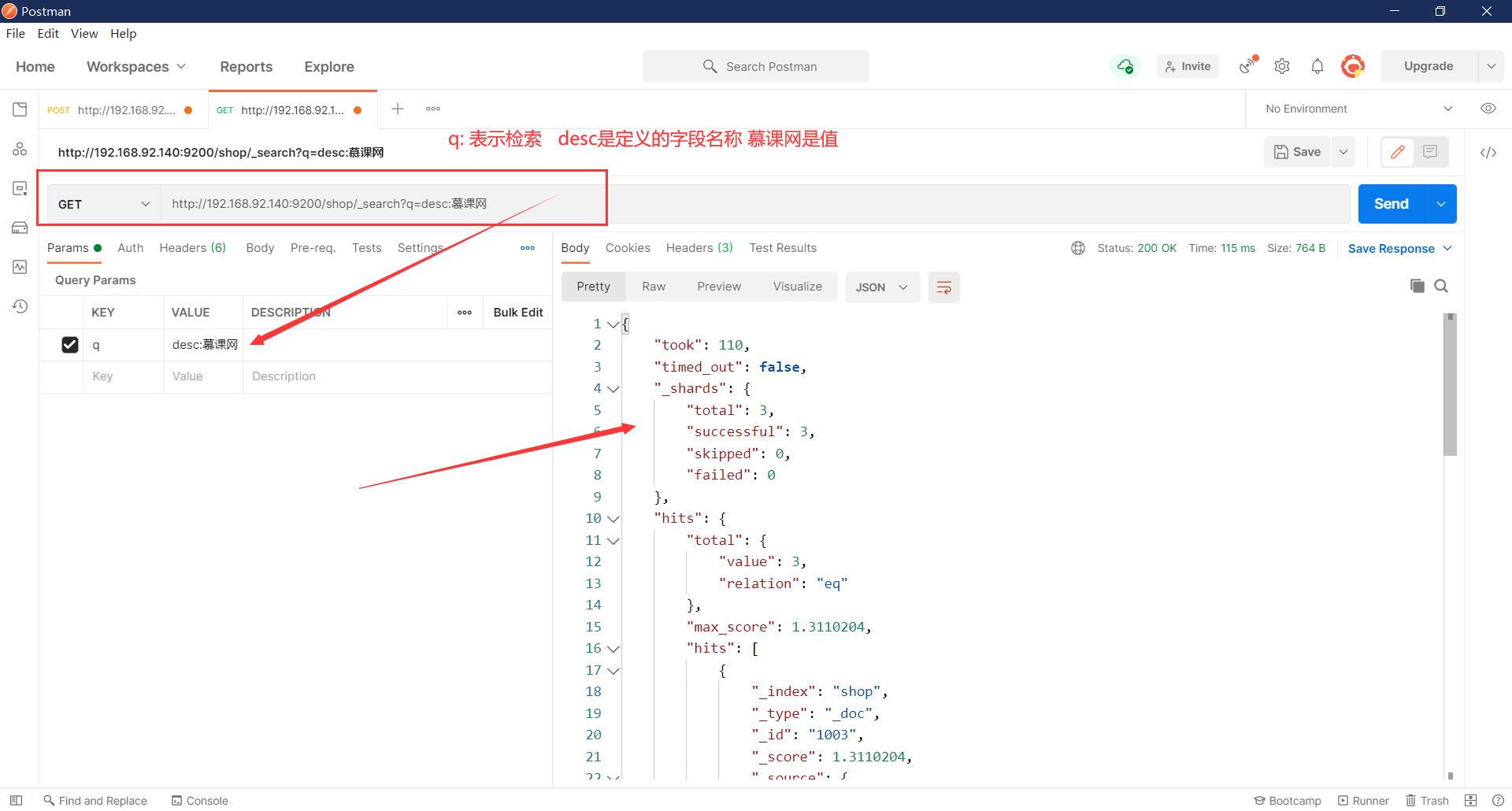1512x811 pixels.
Task: Open the View menu
Action: point(84,33)
